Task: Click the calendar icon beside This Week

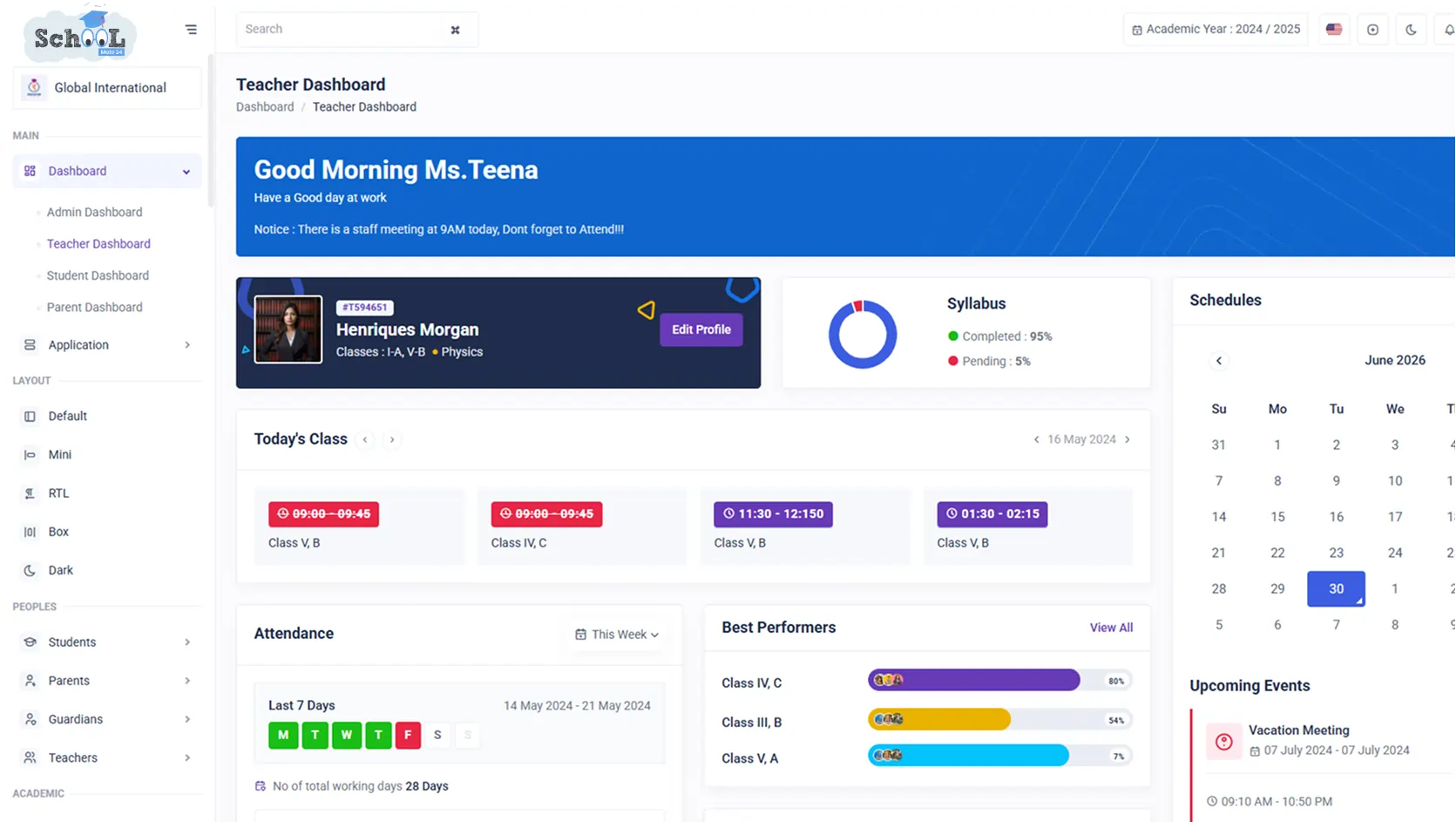Action: tap(580, 635)
